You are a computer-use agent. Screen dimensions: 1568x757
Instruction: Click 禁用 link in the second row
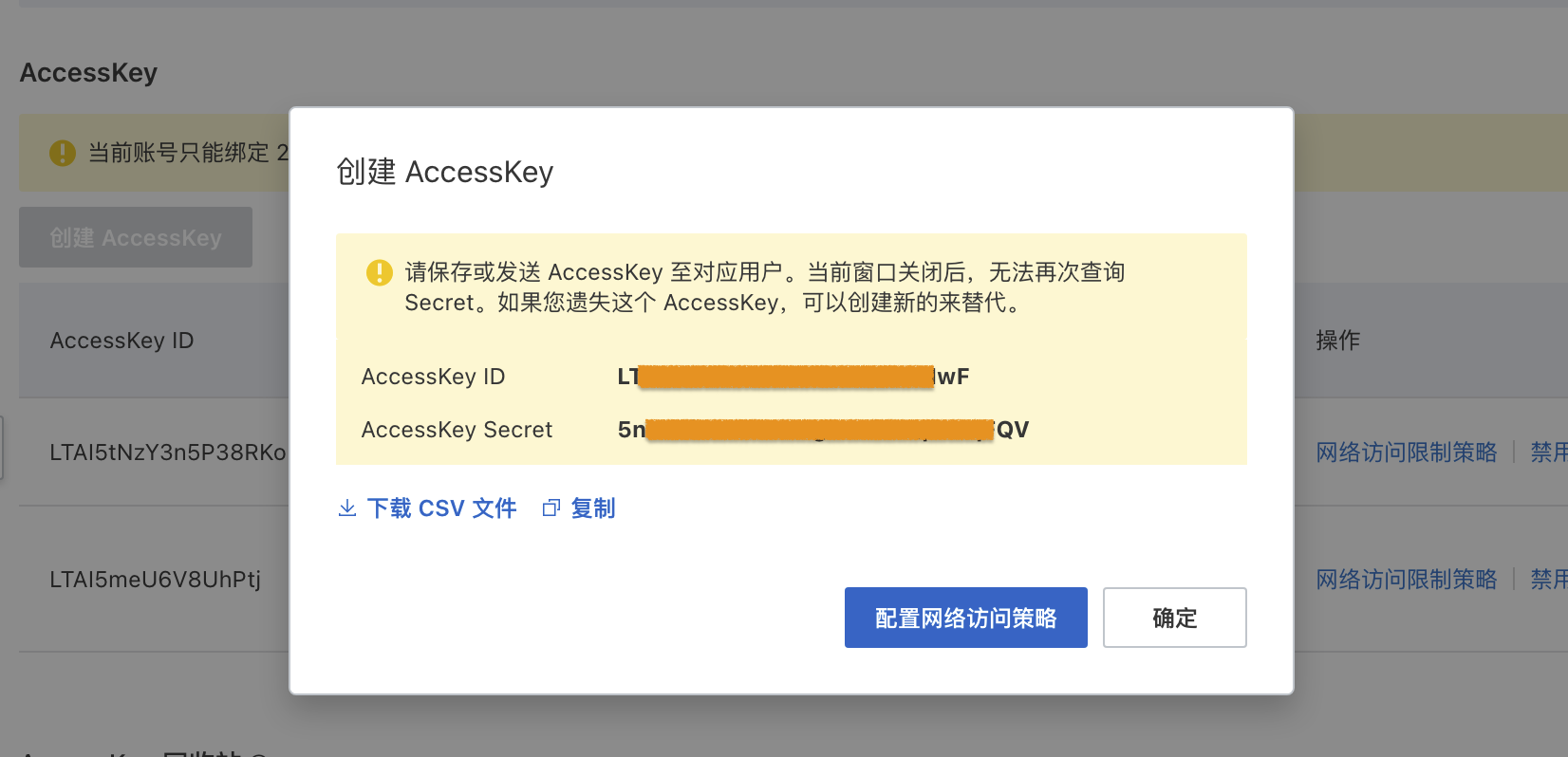point(1549,580)
